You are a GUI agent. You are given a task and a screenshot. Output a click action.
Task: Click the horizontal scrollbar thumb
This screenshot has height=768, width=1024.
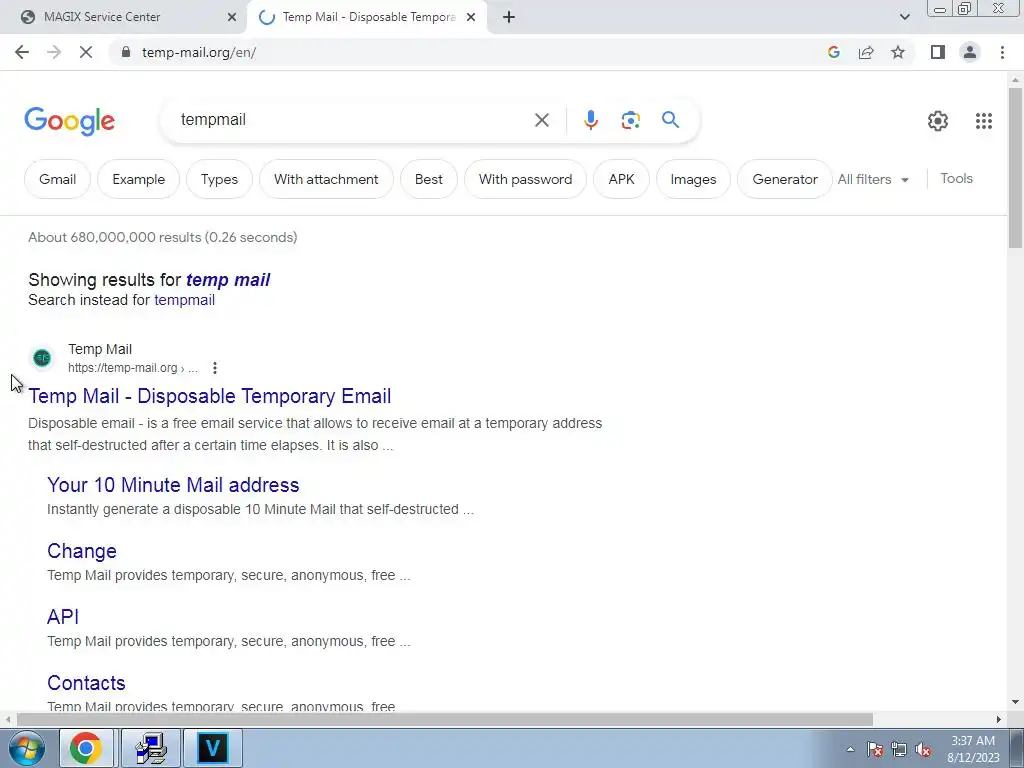pyautogui.click(x=445, y=719)
